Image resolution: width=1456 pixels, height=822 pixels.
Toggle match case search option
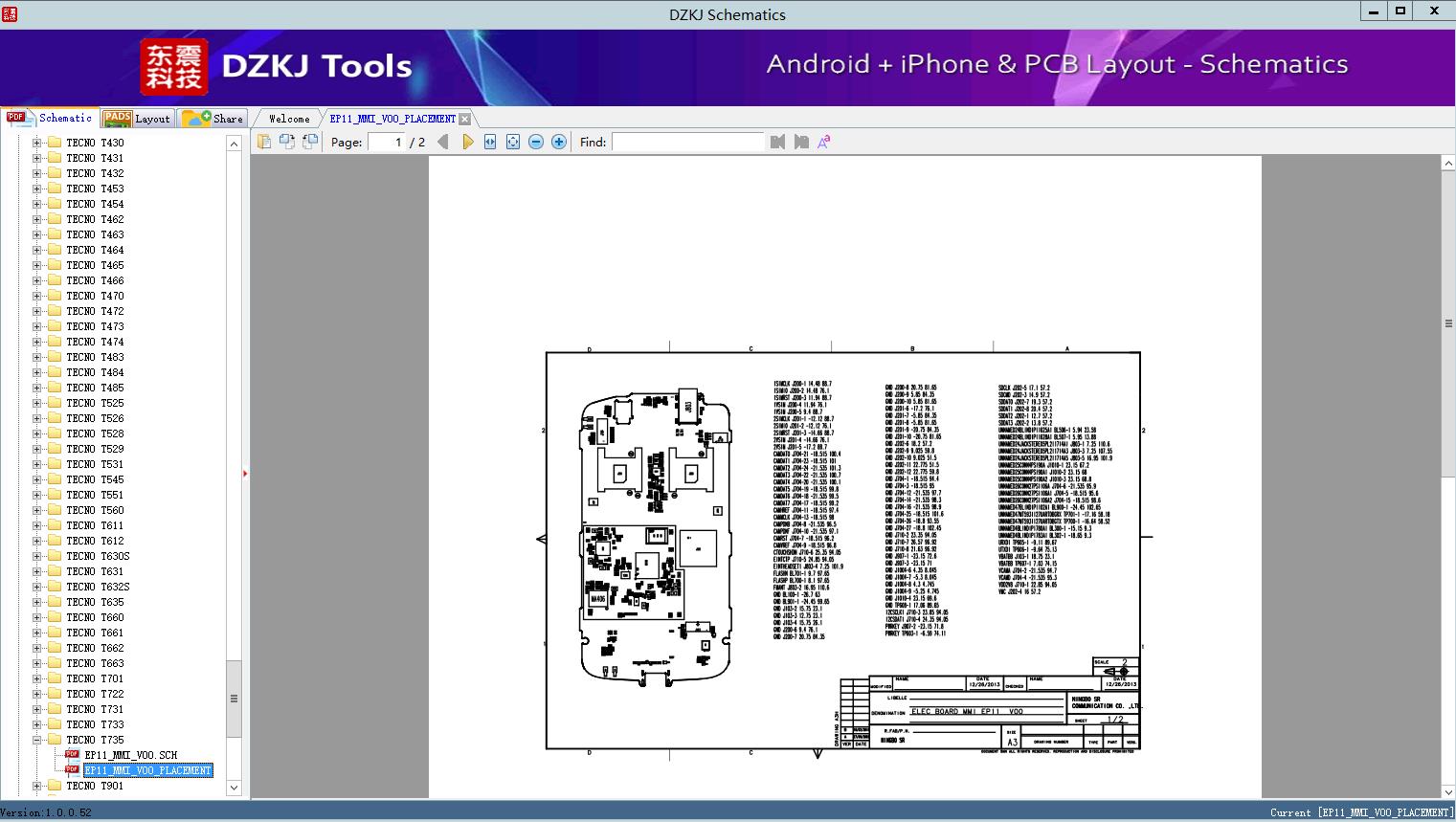pyautogui.click(x=823, y=142)
